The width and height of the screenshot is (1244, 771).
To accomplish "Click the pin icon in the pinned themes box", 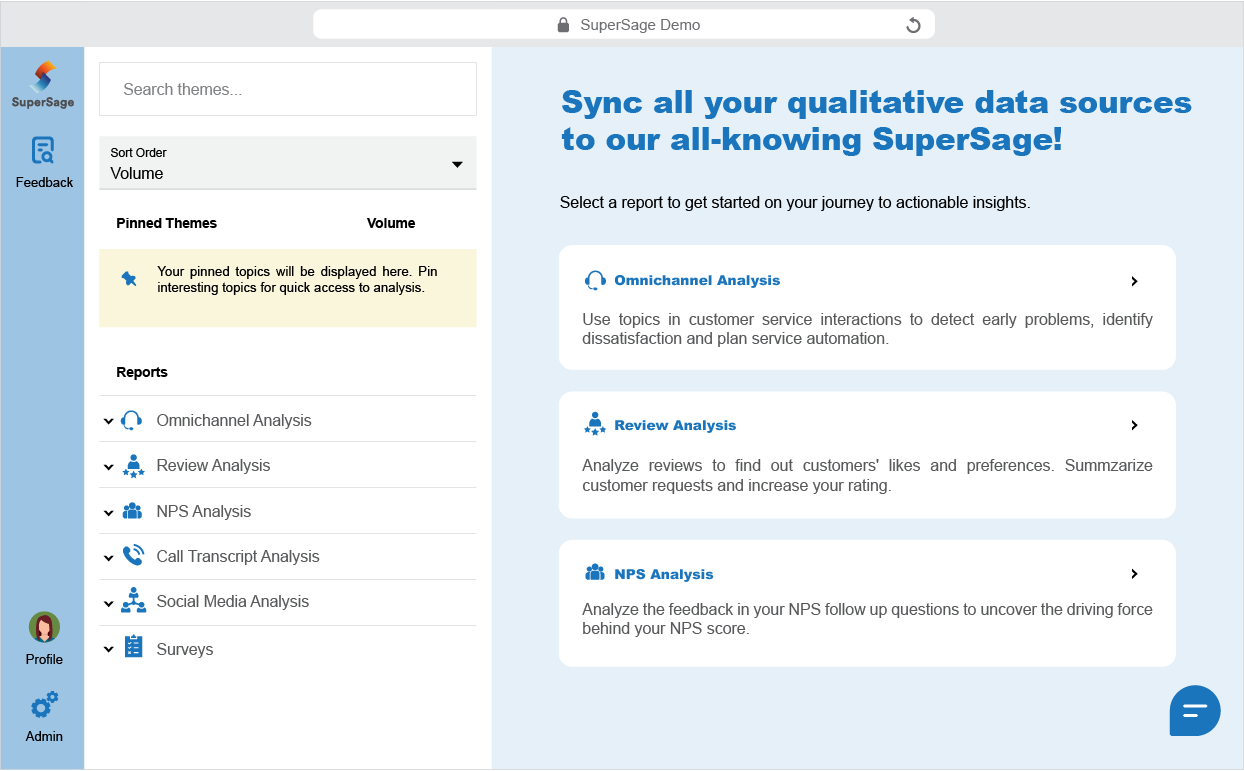I will (129, 279).
